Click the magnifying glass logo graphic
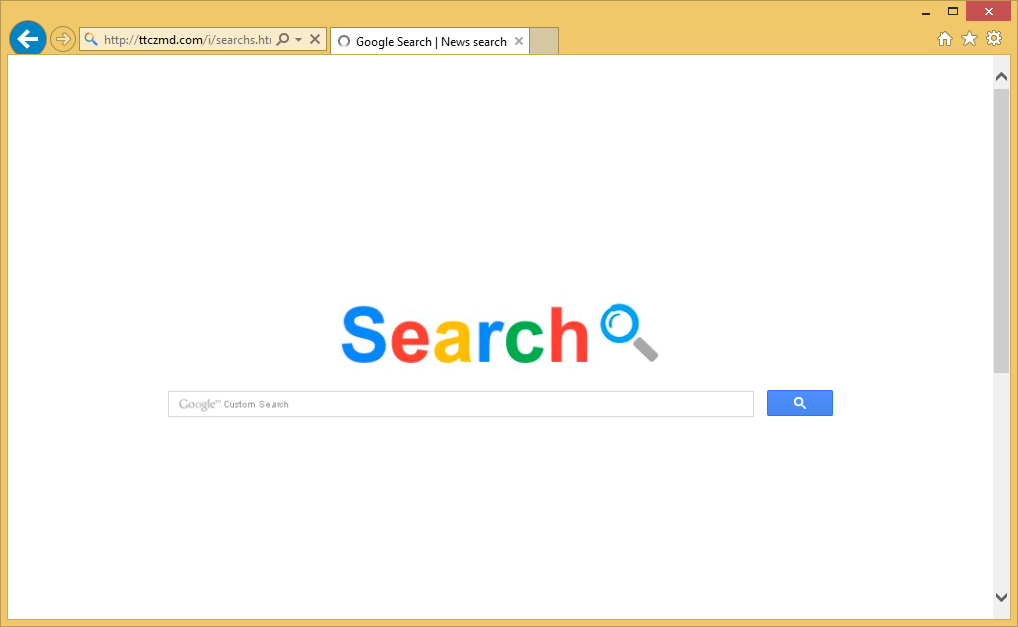The image size is (1018, 627). (629, 332)
